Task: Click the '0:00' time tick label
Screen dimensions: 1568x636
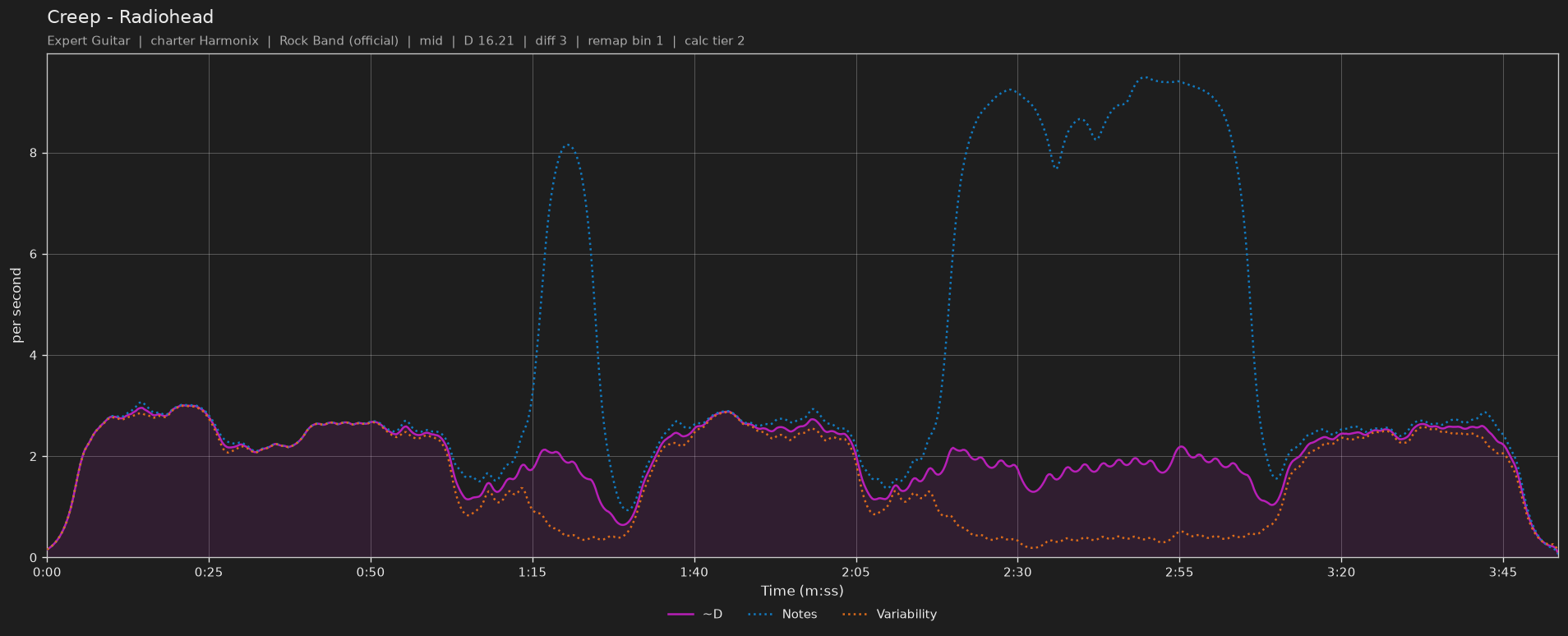Action: point(47,572)
